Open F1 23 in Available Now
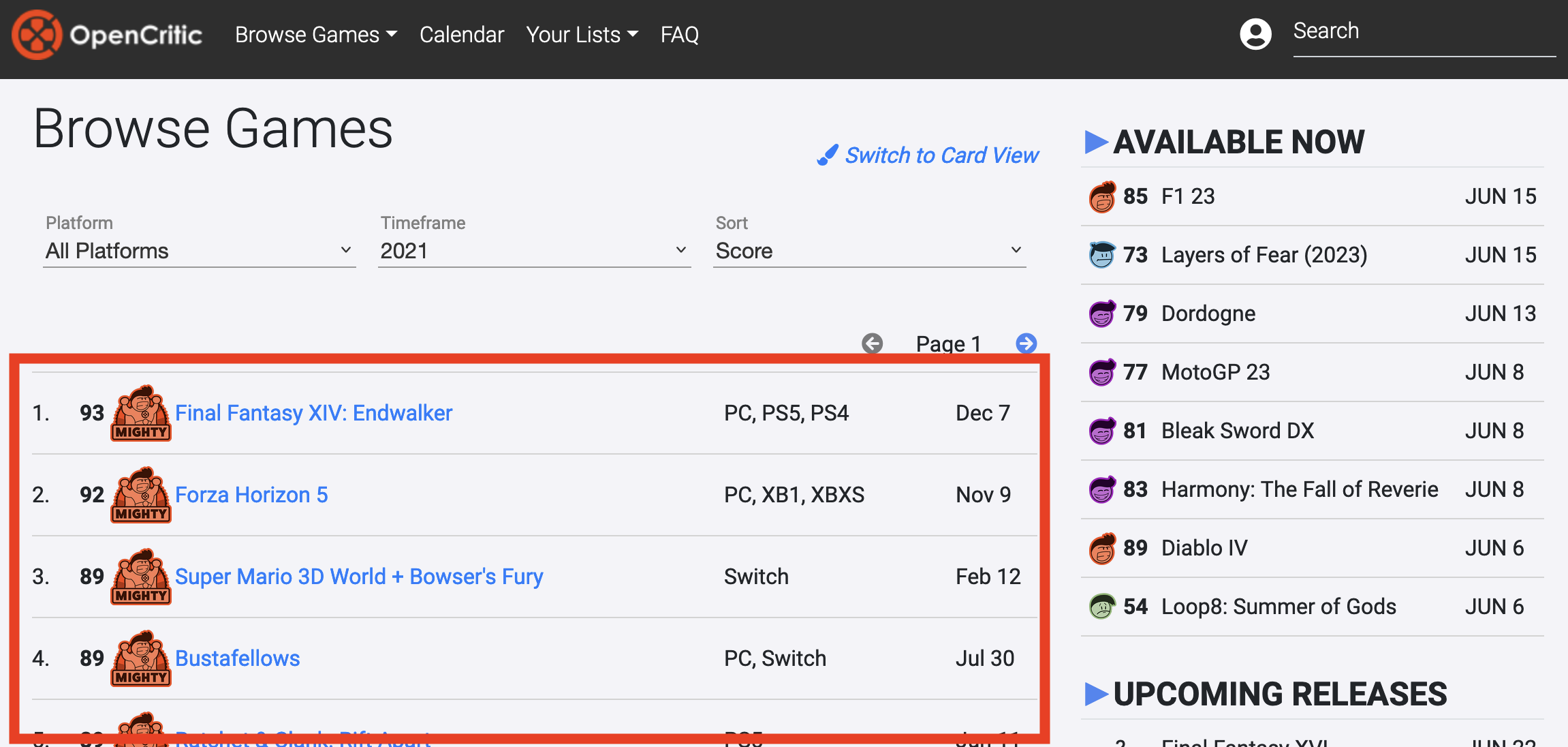1568x747 pixels. click(1188, 196)
